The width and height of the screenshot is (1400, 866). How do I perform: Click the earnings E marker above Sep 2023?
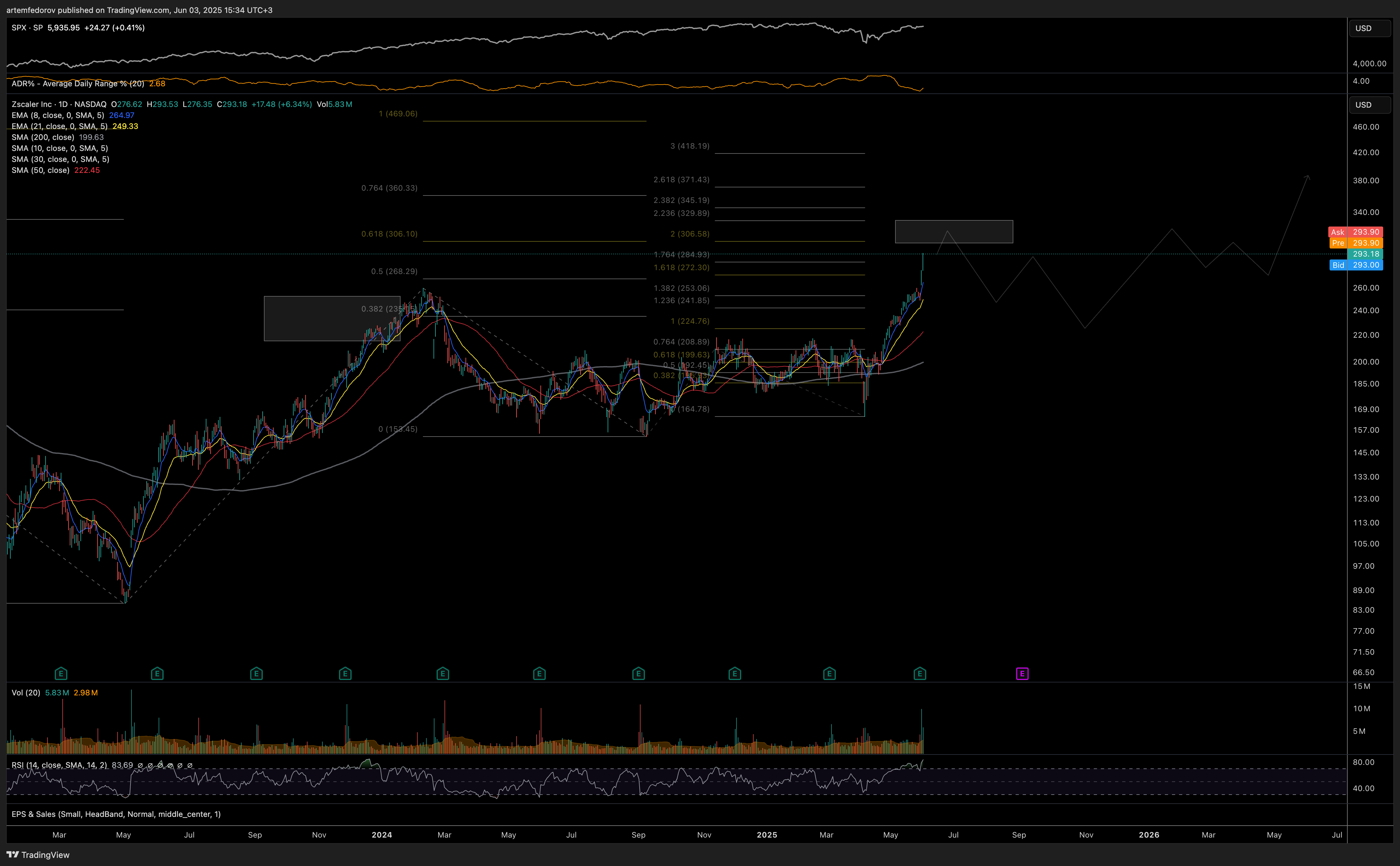coord(256,673)
